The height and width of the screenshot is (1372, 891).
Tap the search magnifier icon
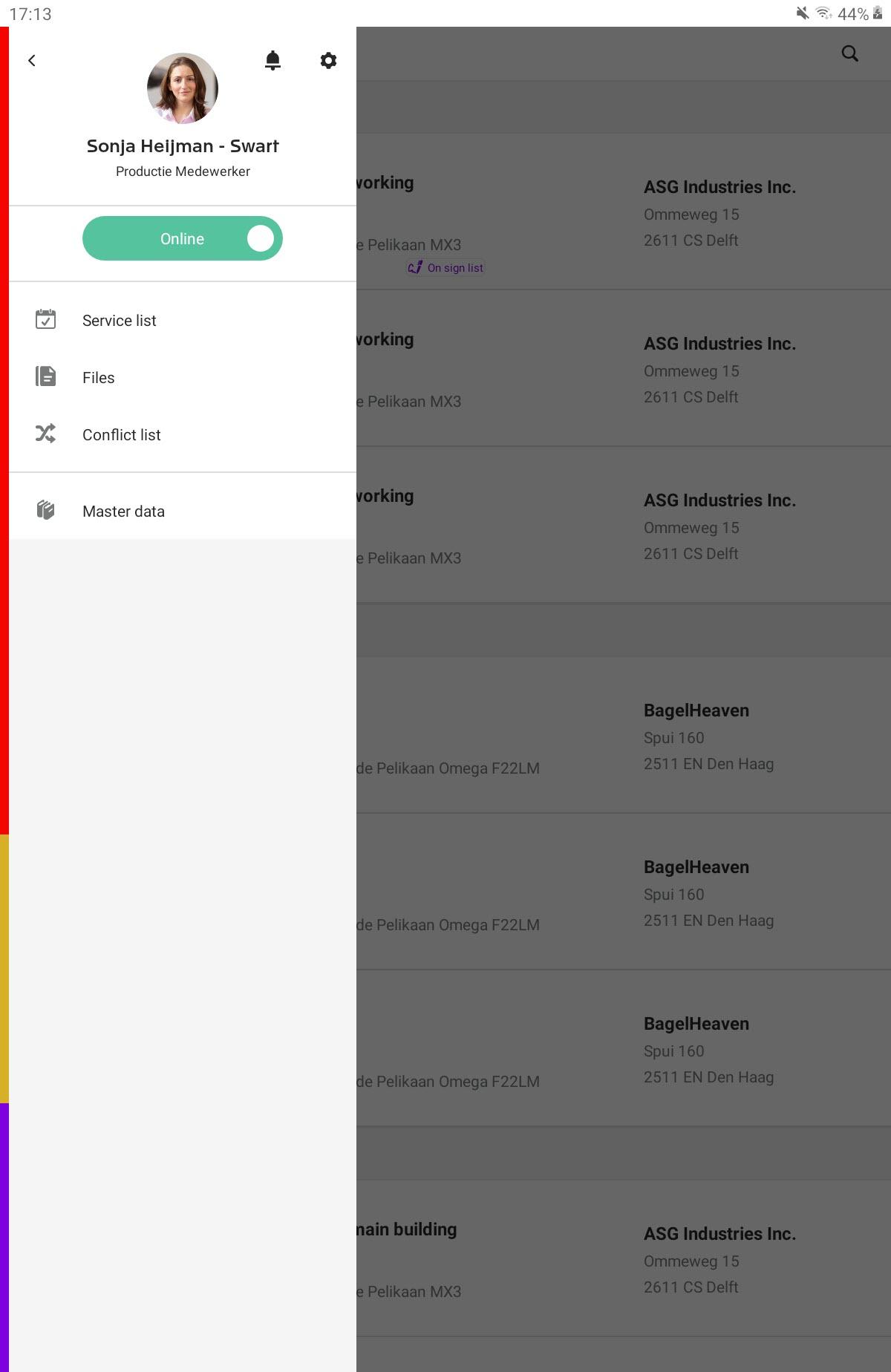point(850,53)
